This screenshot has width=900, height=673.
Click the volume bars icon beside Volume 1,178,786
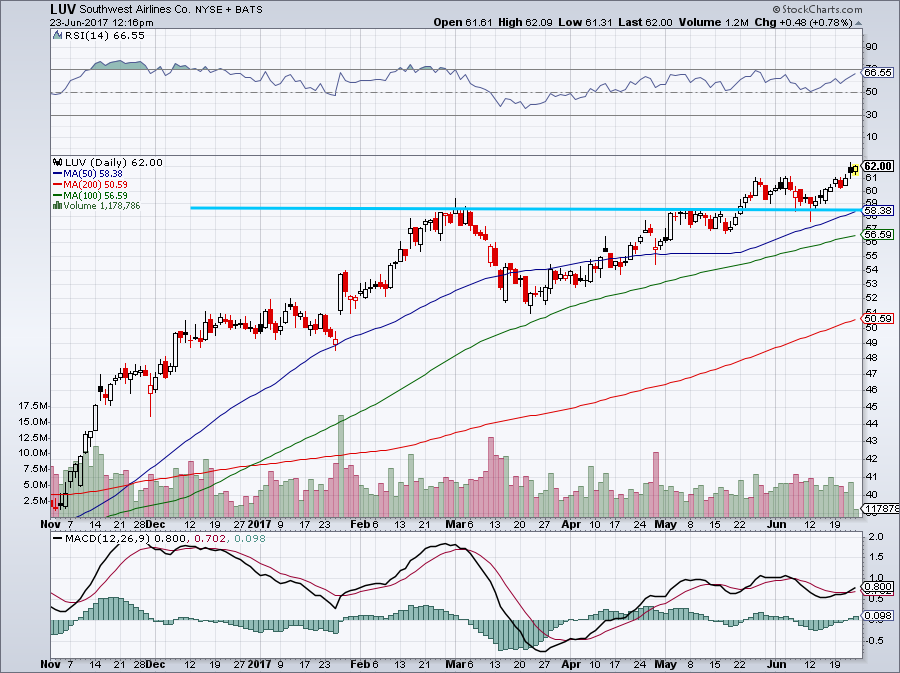(57, 205)
